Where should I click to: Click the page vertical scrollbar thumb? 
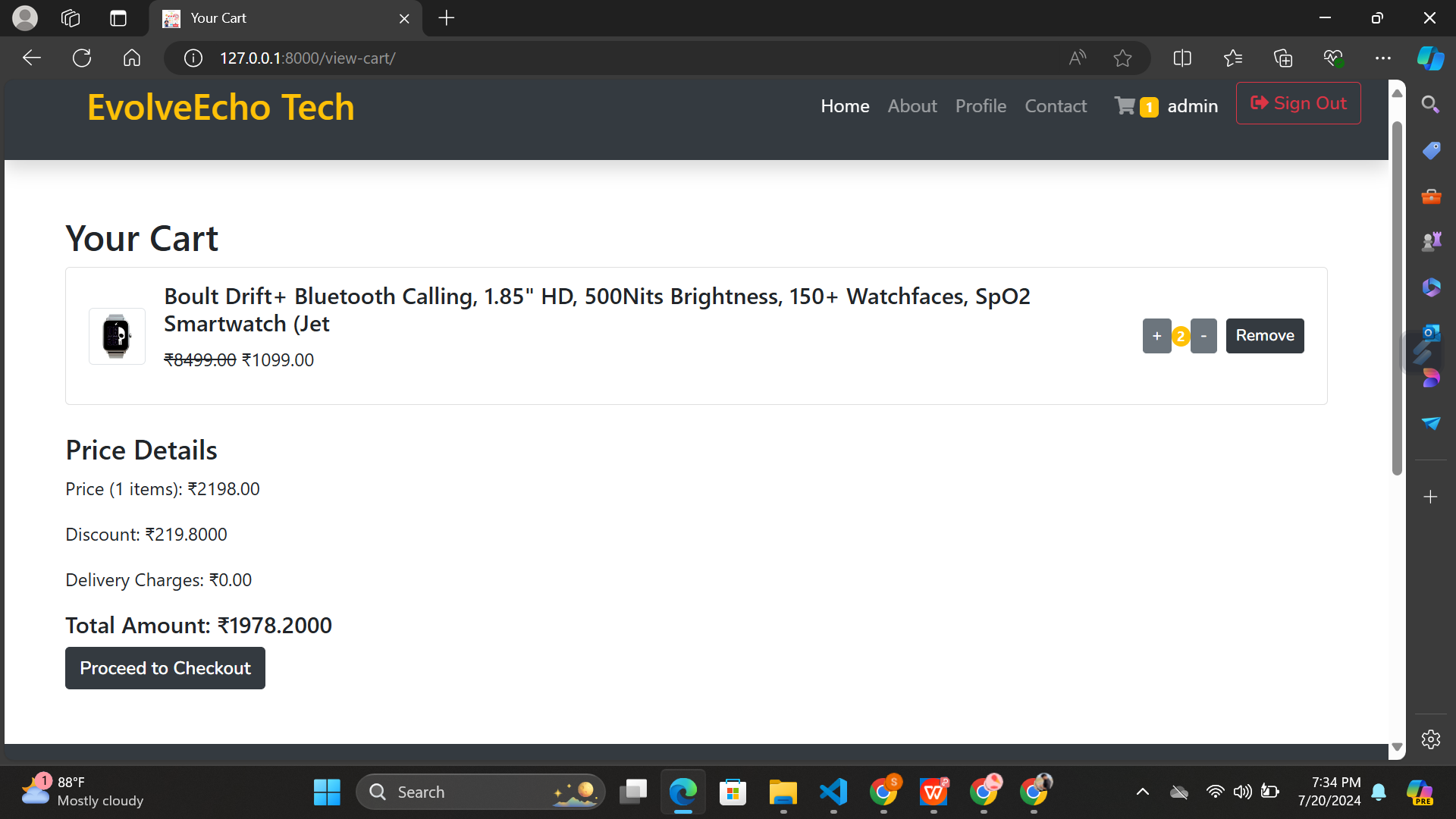1397,298
